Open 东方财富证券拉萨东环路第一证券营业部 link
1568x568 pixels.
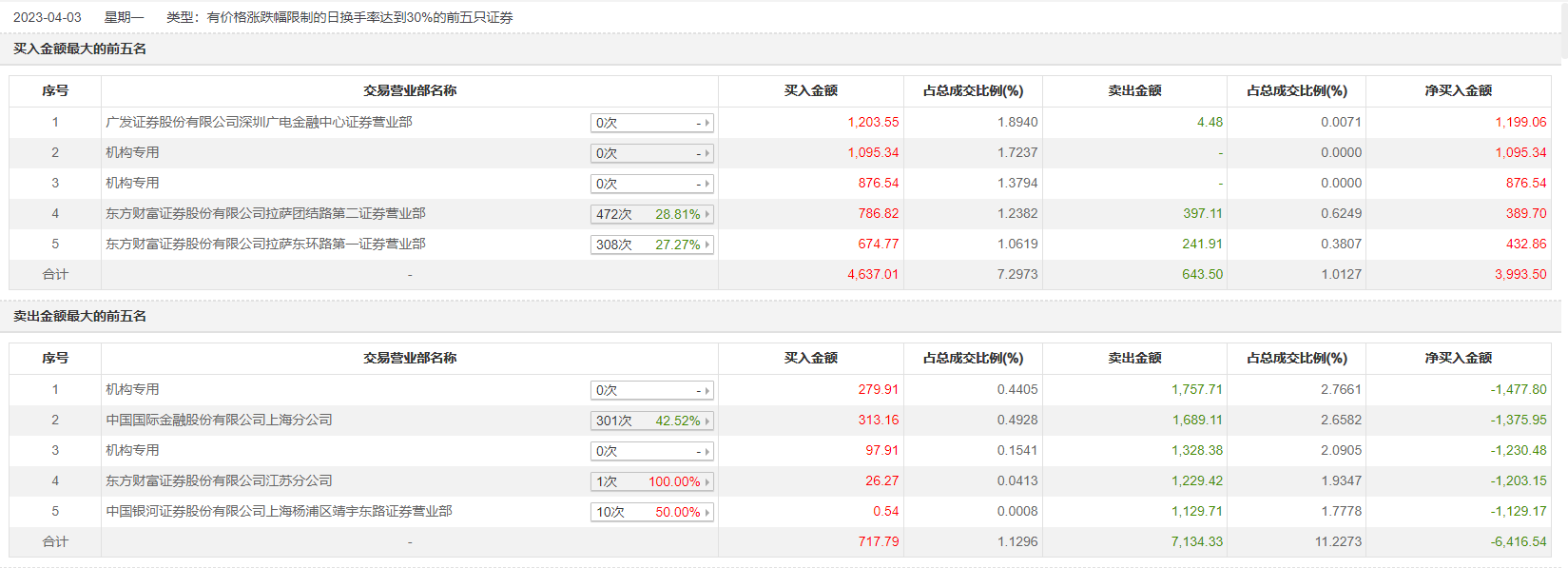[x=265, y=244]
